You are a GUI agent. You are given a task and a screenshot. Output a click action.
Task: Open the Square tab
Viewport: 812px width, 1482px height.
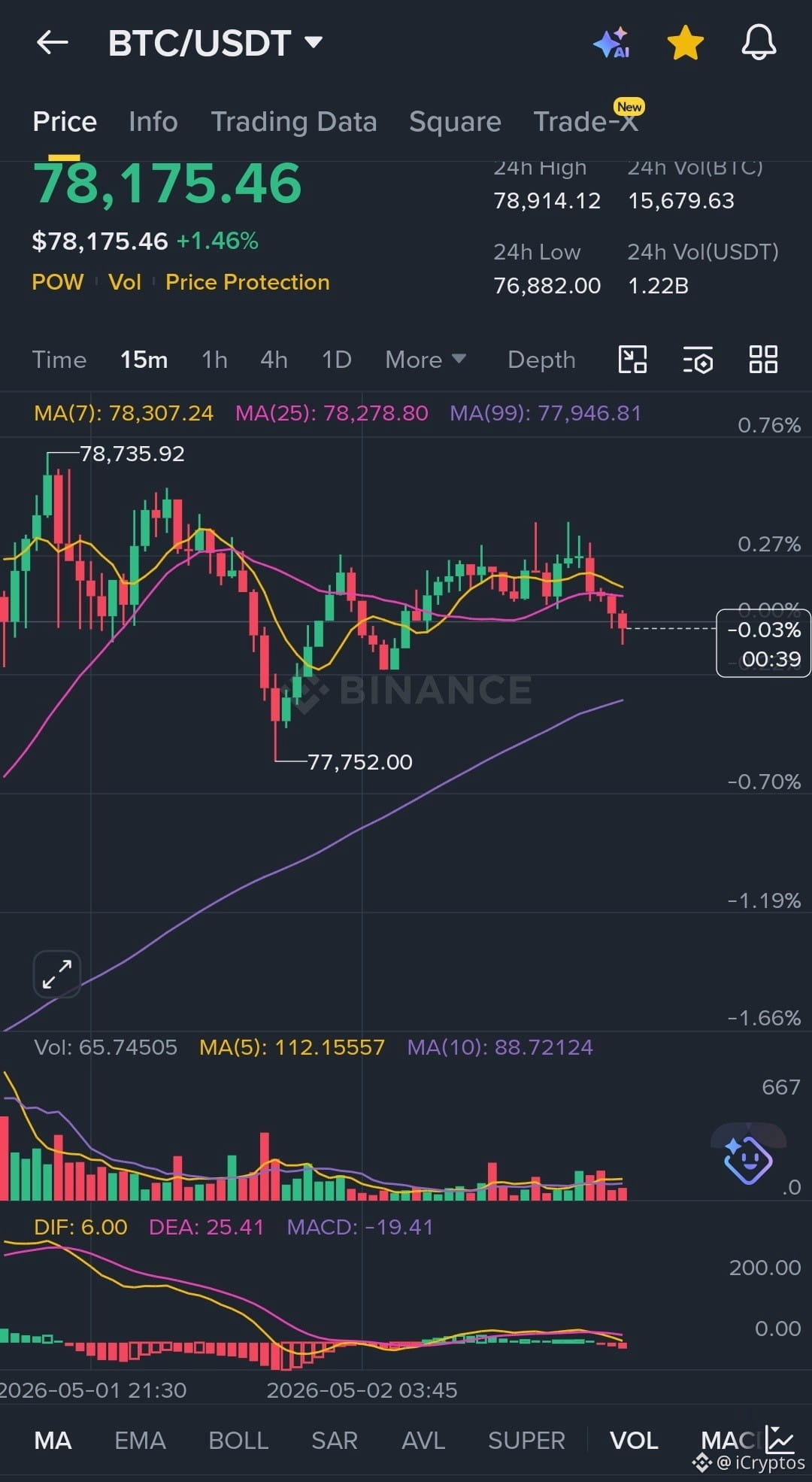point(455,122)
